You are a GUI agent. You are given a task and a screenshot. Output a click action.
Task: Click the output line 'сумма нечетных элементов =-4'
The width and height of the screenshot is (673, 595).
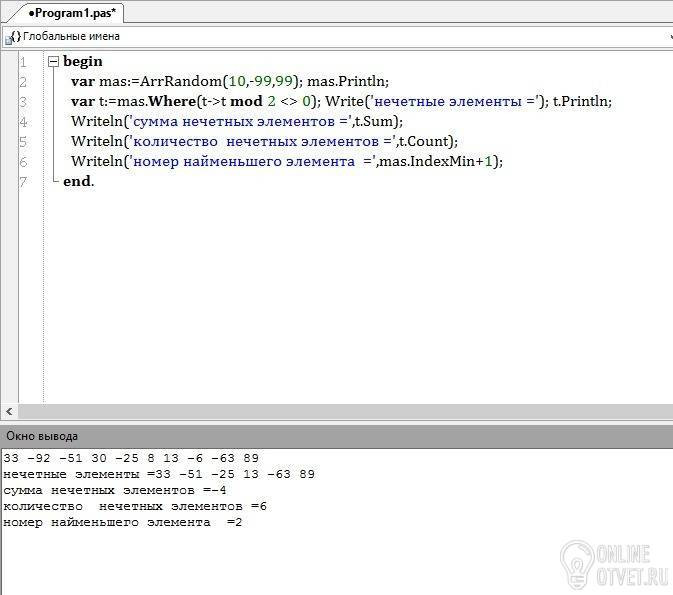point(115,490)
